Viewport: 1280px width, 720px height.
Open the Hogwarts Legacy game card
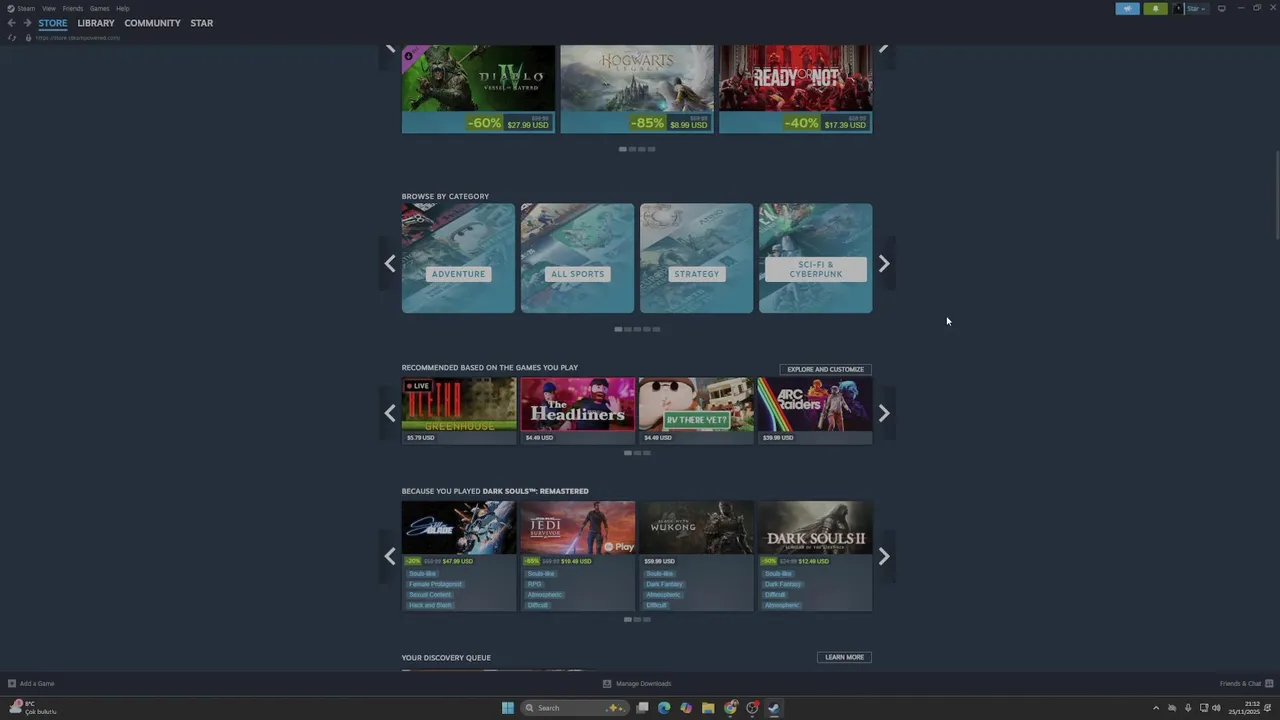(637, 89)
